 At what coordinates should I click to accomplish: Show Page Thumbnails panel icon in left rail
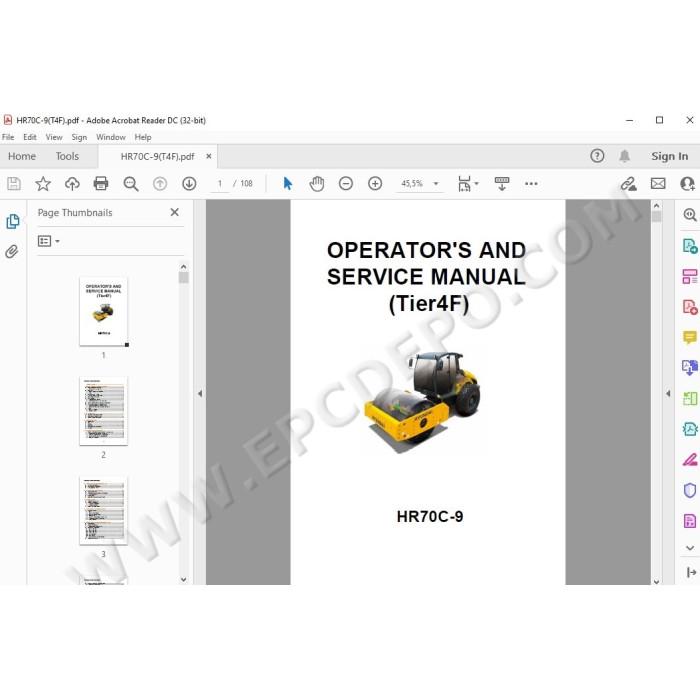(x=12, y=221)
